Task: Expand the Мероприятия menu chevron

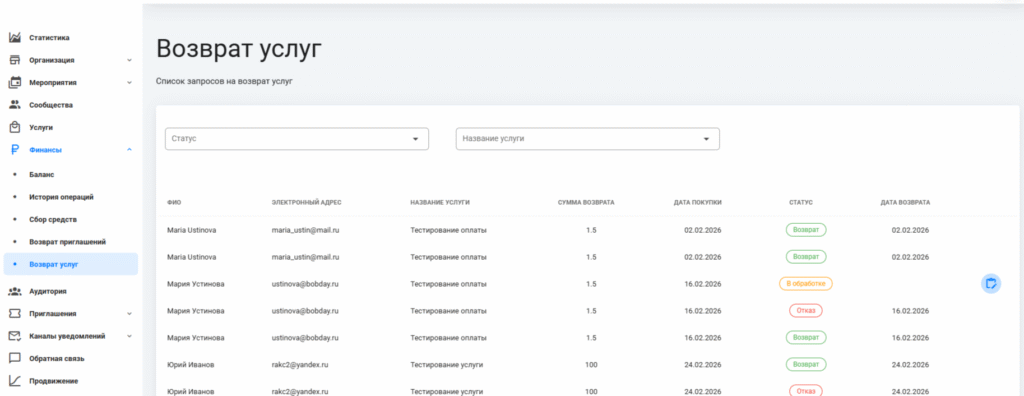Action: (x=129, y=83)
